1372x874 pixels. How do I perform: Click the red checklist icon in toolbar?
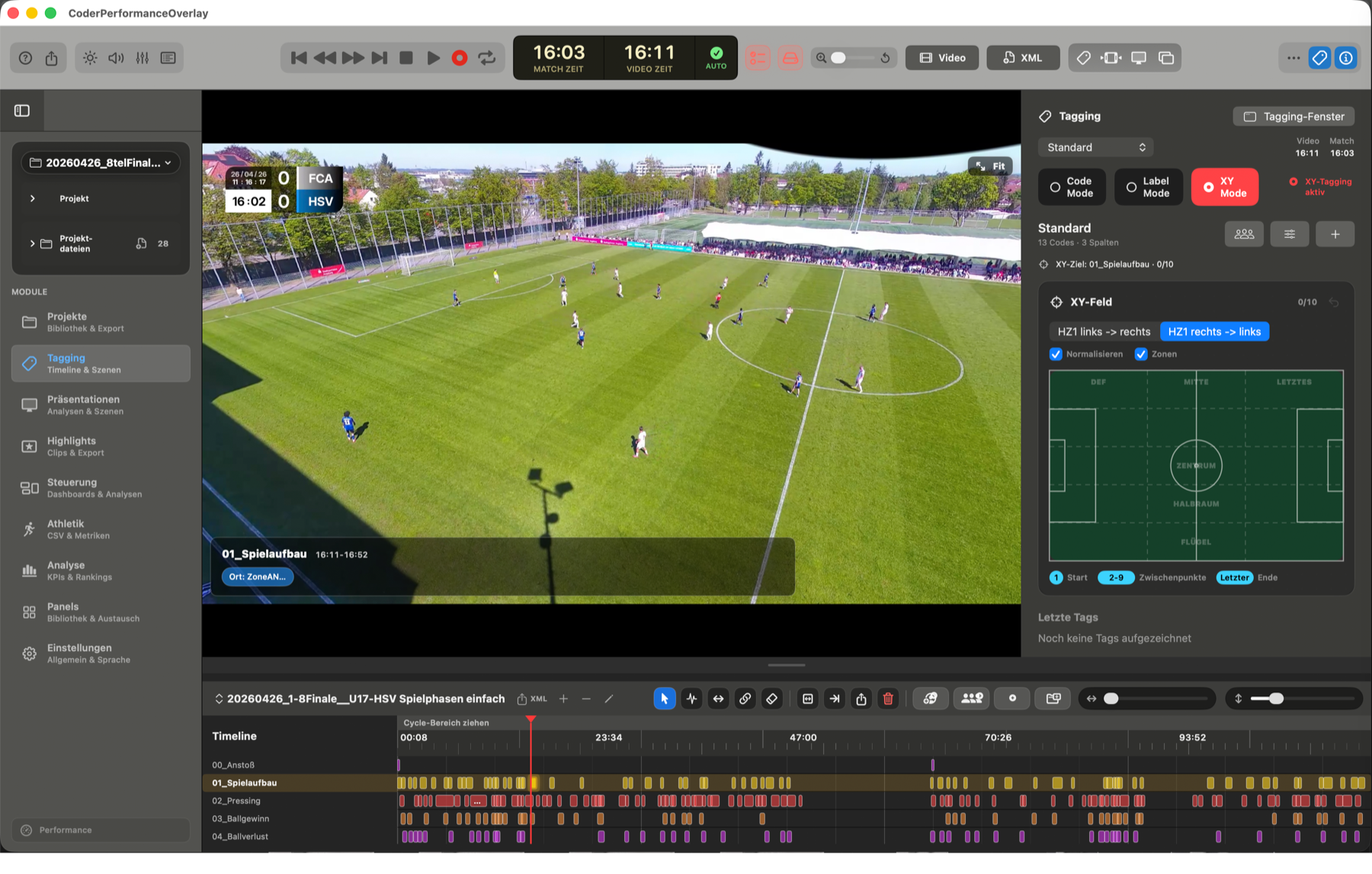[758, 58]
